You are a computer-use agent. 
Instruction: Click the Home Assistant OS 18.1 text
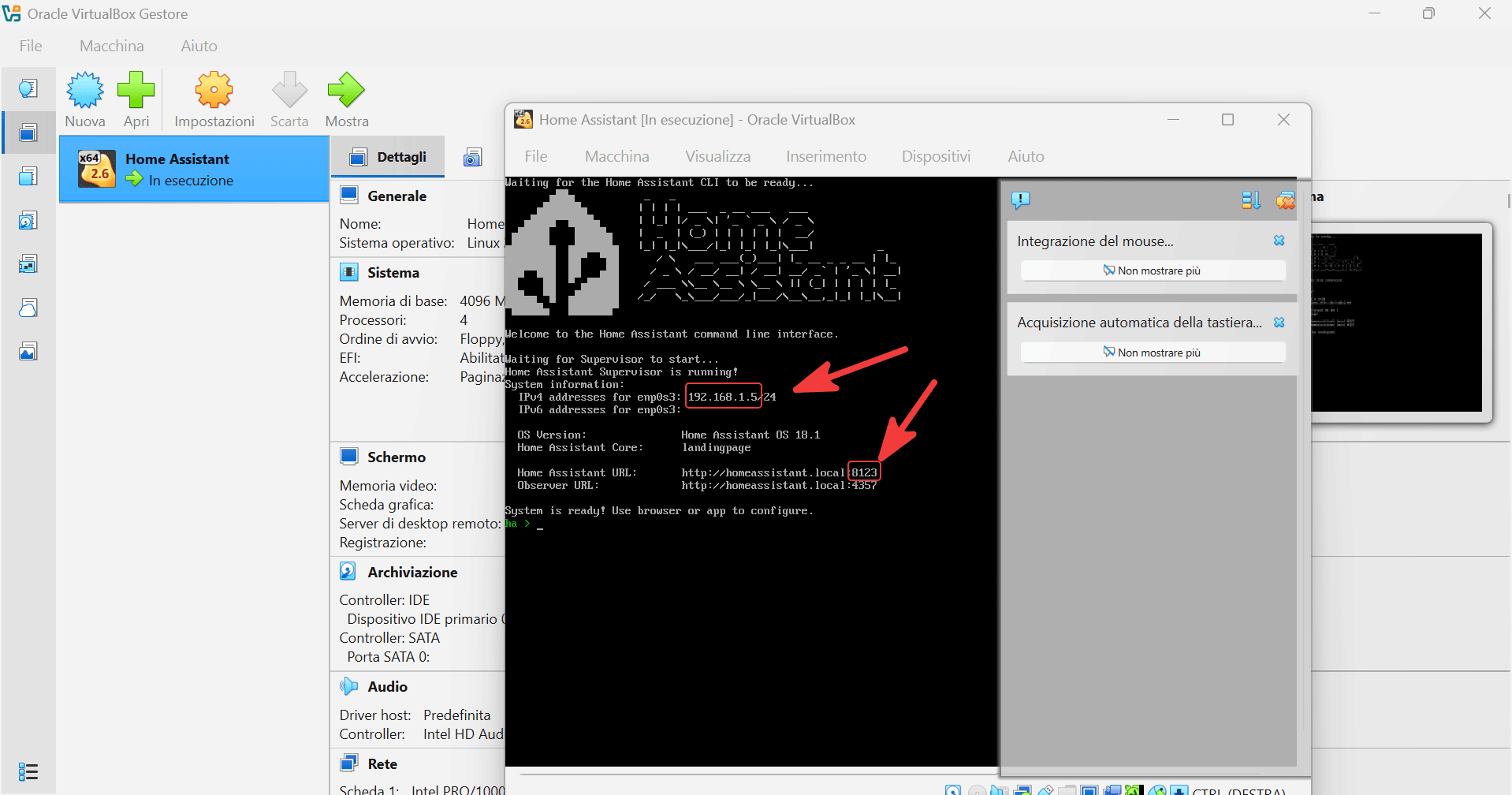click(x=750, y=435)
